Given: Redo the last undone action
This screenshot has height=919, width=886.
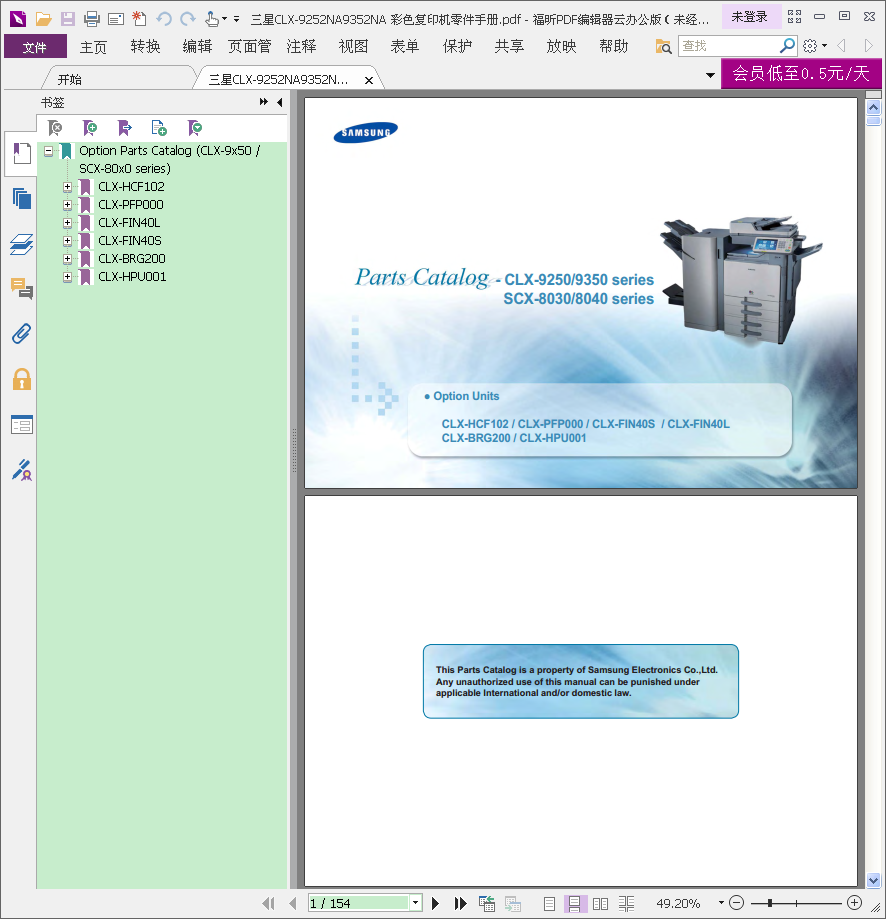Looking at the screenshot, I should click(188, 19).
